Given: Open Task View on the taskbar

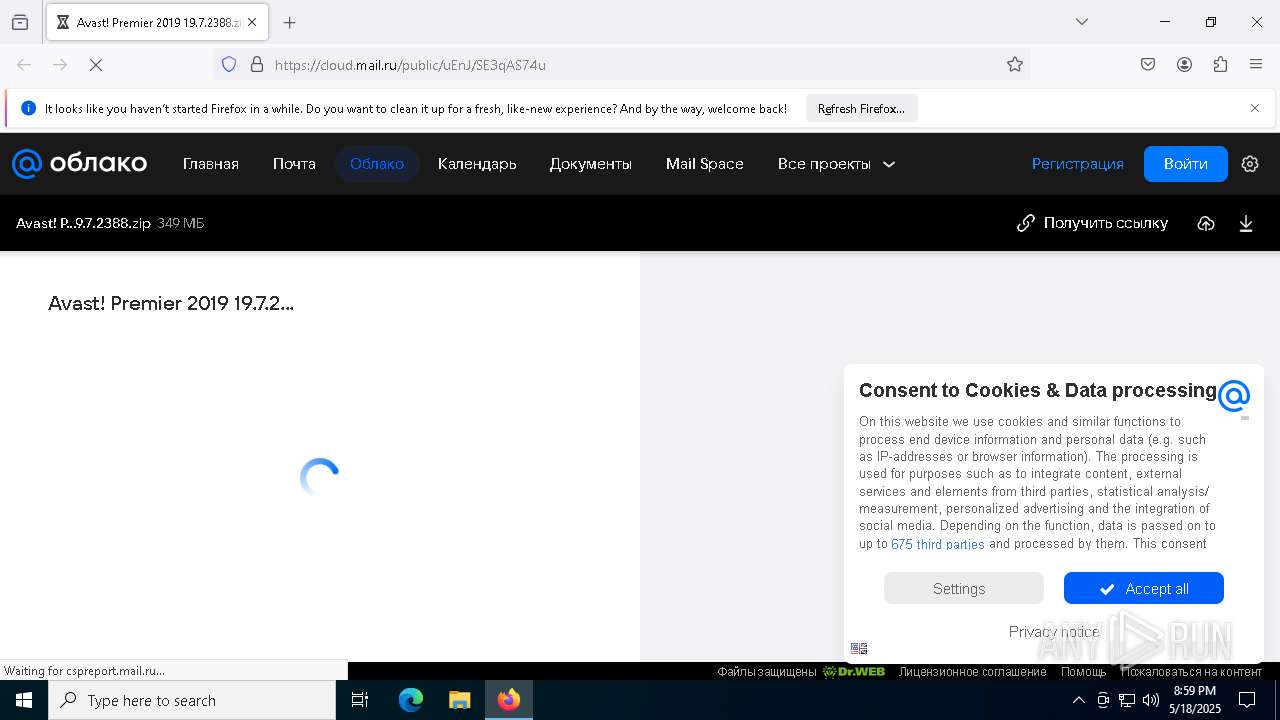Looking at the screenshot, I should click(360, 700).
